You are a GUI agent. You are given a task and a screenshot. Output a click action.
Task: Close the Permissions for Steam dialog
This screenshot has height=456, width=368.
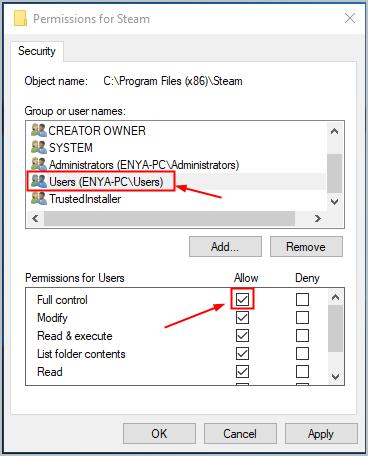(350, 18)
